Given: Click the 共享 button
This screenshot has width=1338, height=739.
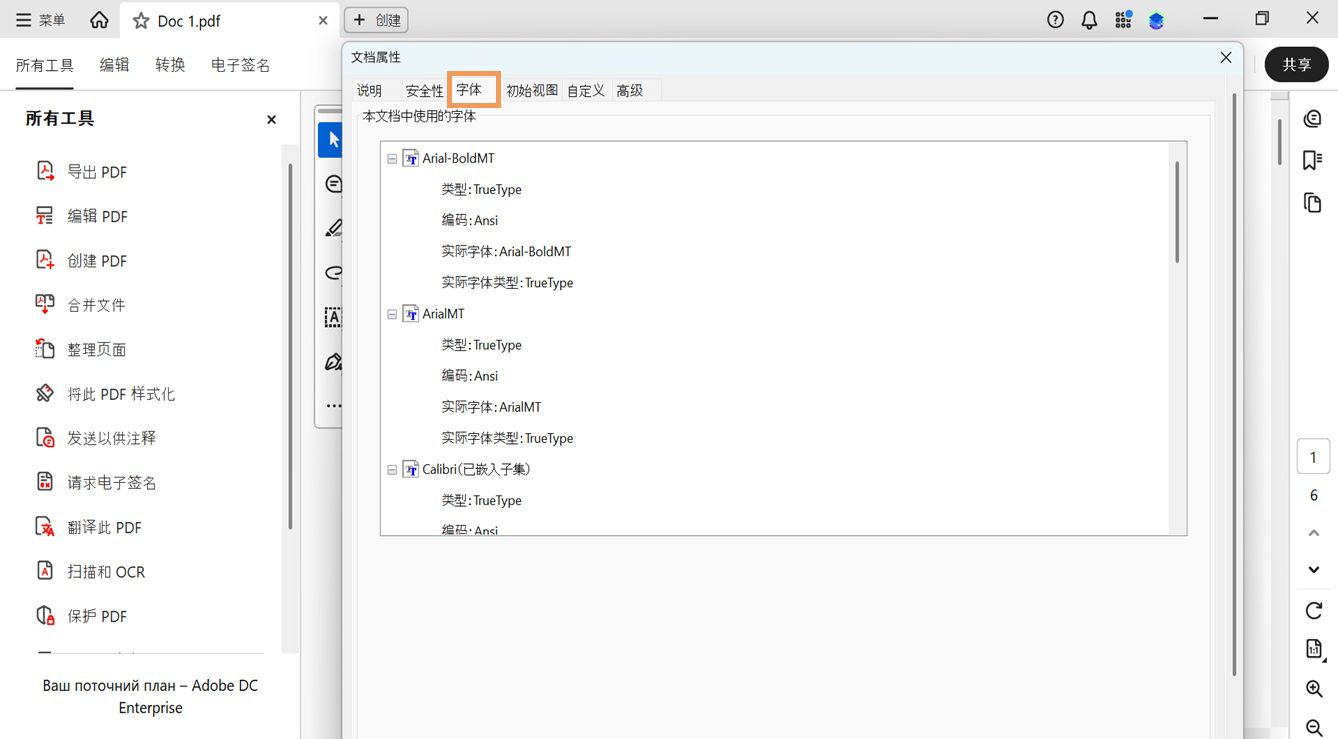Looking at the screenshot, I should tap(1296, 63).
